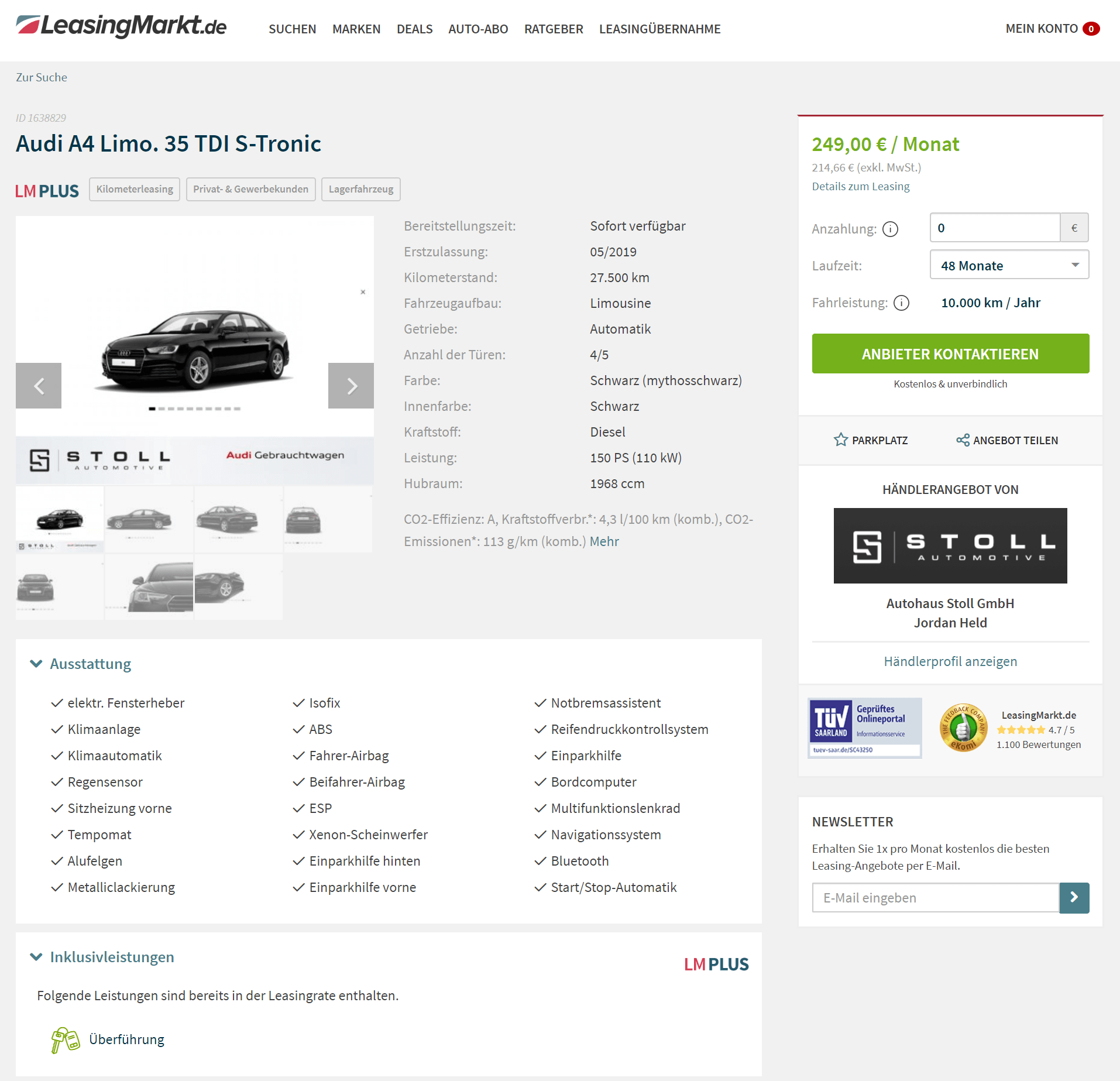Collapse the Ausstattung section
Image resolution: width=1120 pixels, height=1081 pixels.
(x=81, y=664)
